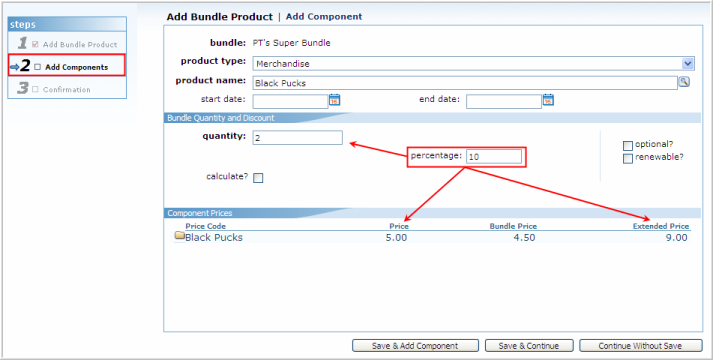Click the Save & Add Component button
Viewport: 713px width, 360px height.
coord(415,346)
